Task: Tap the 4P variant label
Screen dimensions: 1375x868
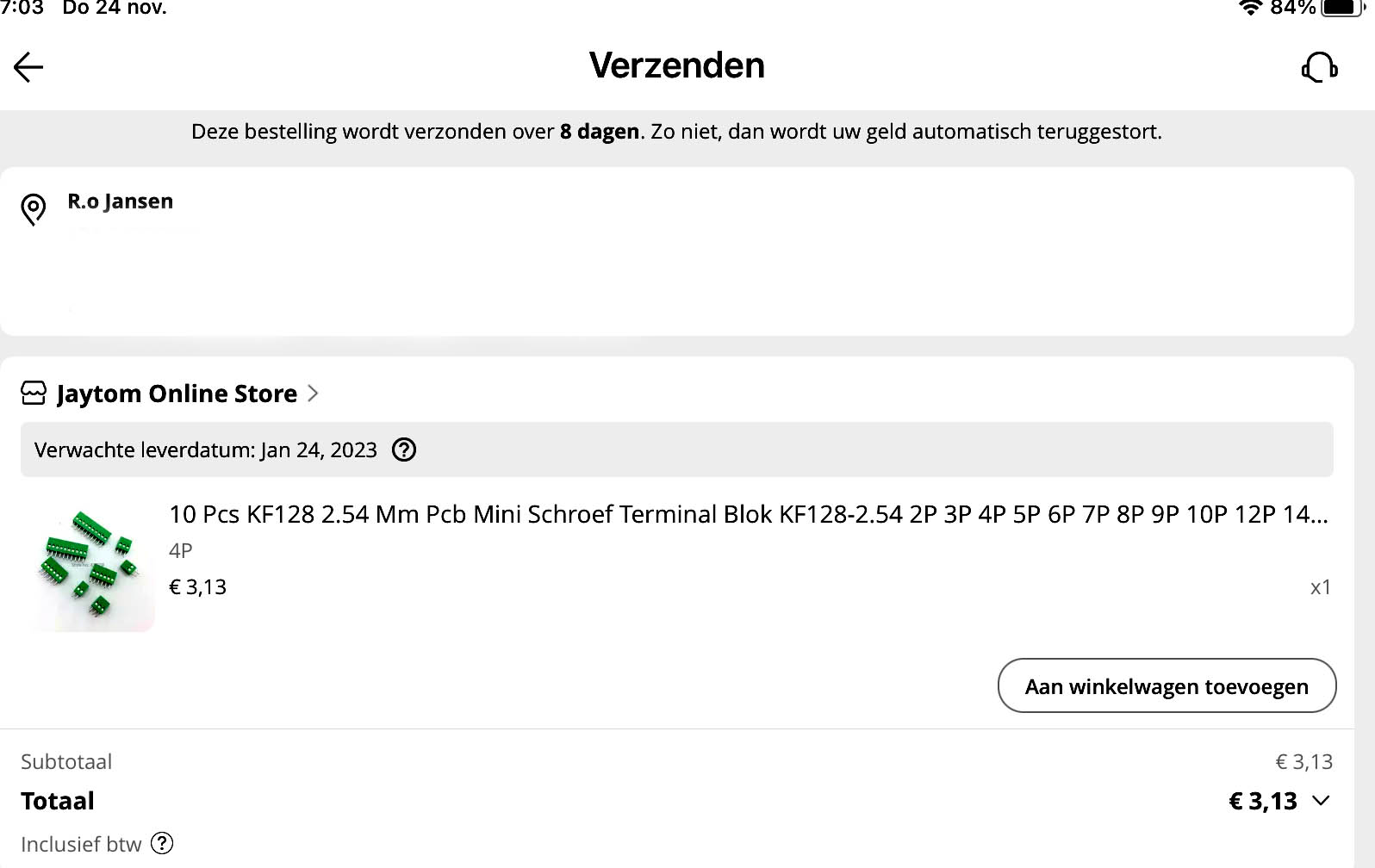Action: click(181, 550)
